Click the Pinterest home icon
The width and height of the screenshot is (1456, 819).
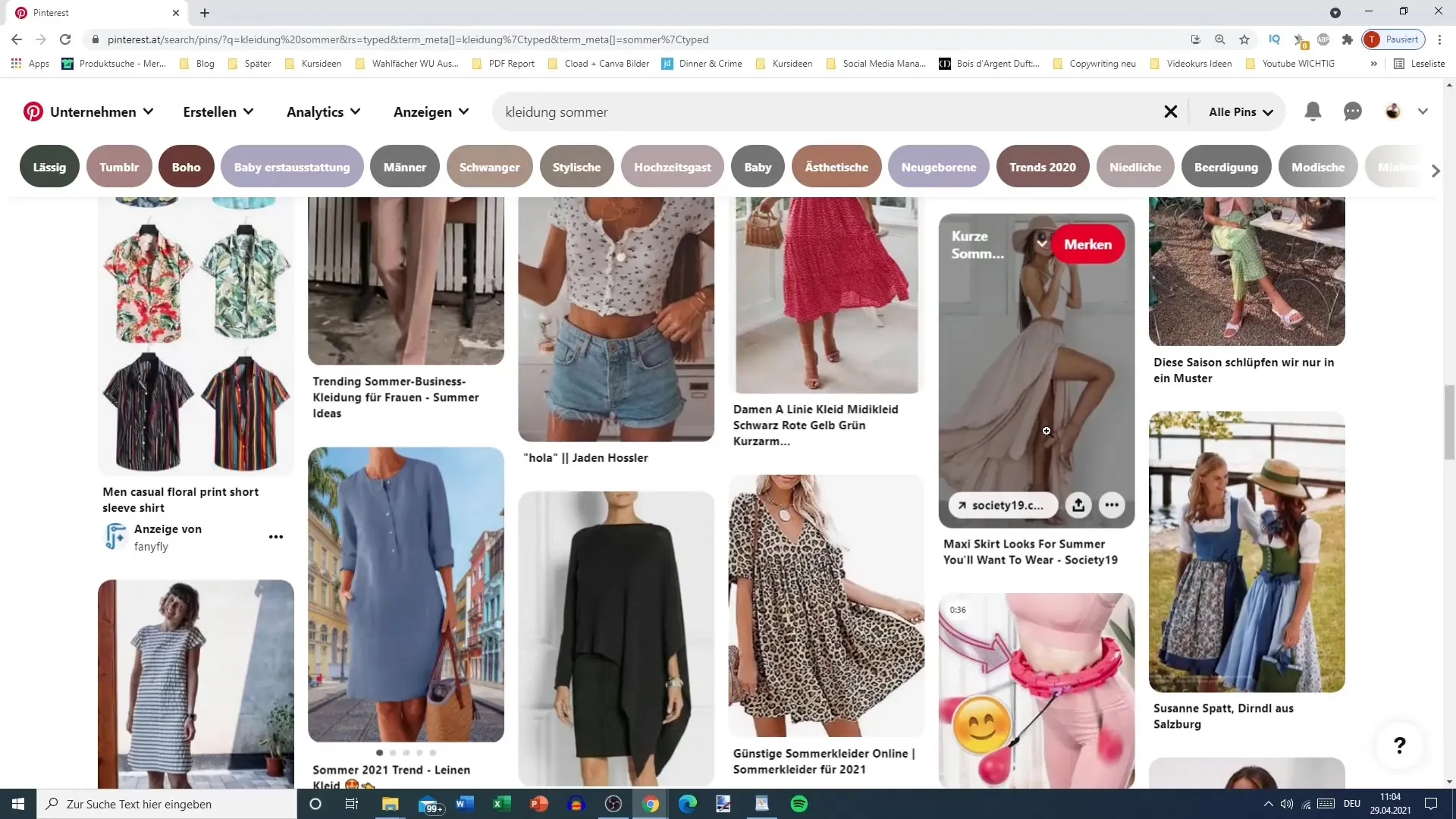point(33,111)
